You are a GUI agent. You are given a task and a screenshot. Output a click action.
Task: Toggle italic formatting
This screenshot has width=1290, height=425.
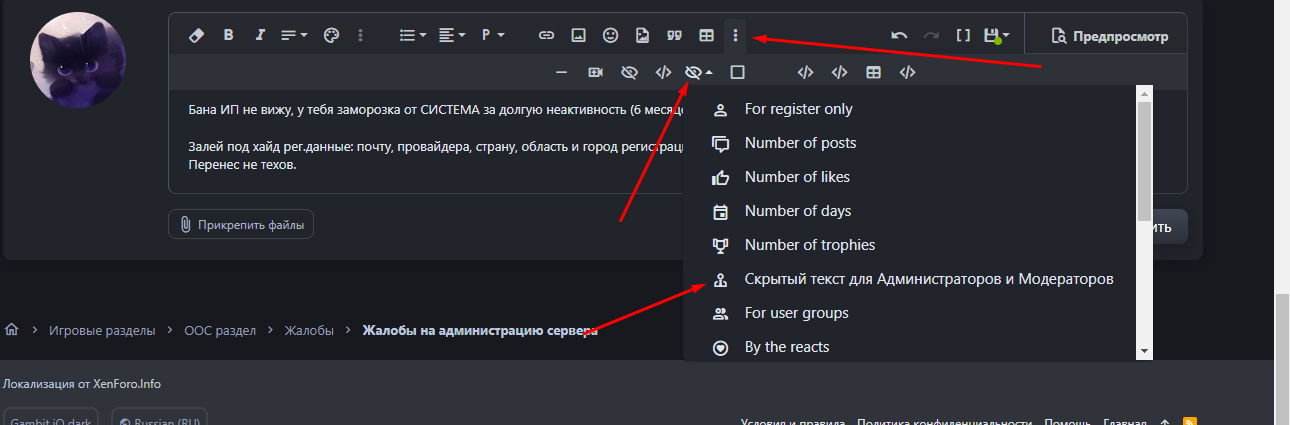pos(260,35)
